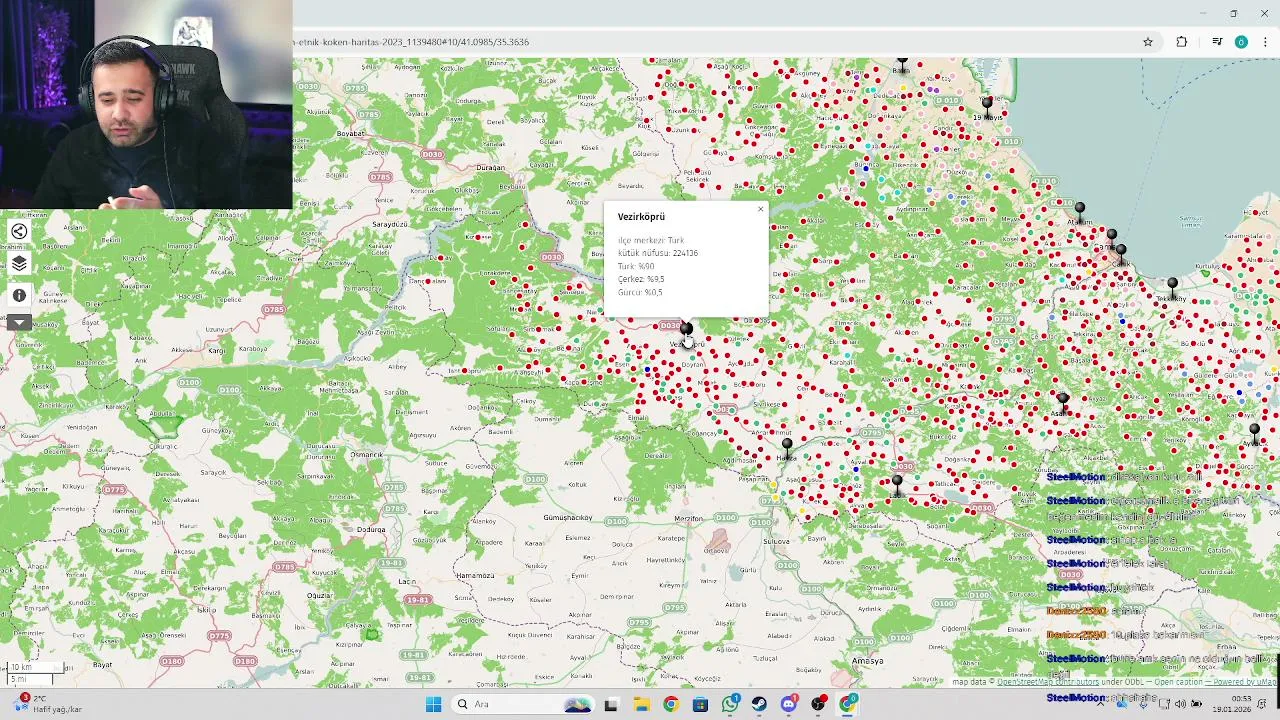Image resolution: width=1280 pixels, height=720 pixels.
Task: Open the map layers panel
Action: click(19, 264)
